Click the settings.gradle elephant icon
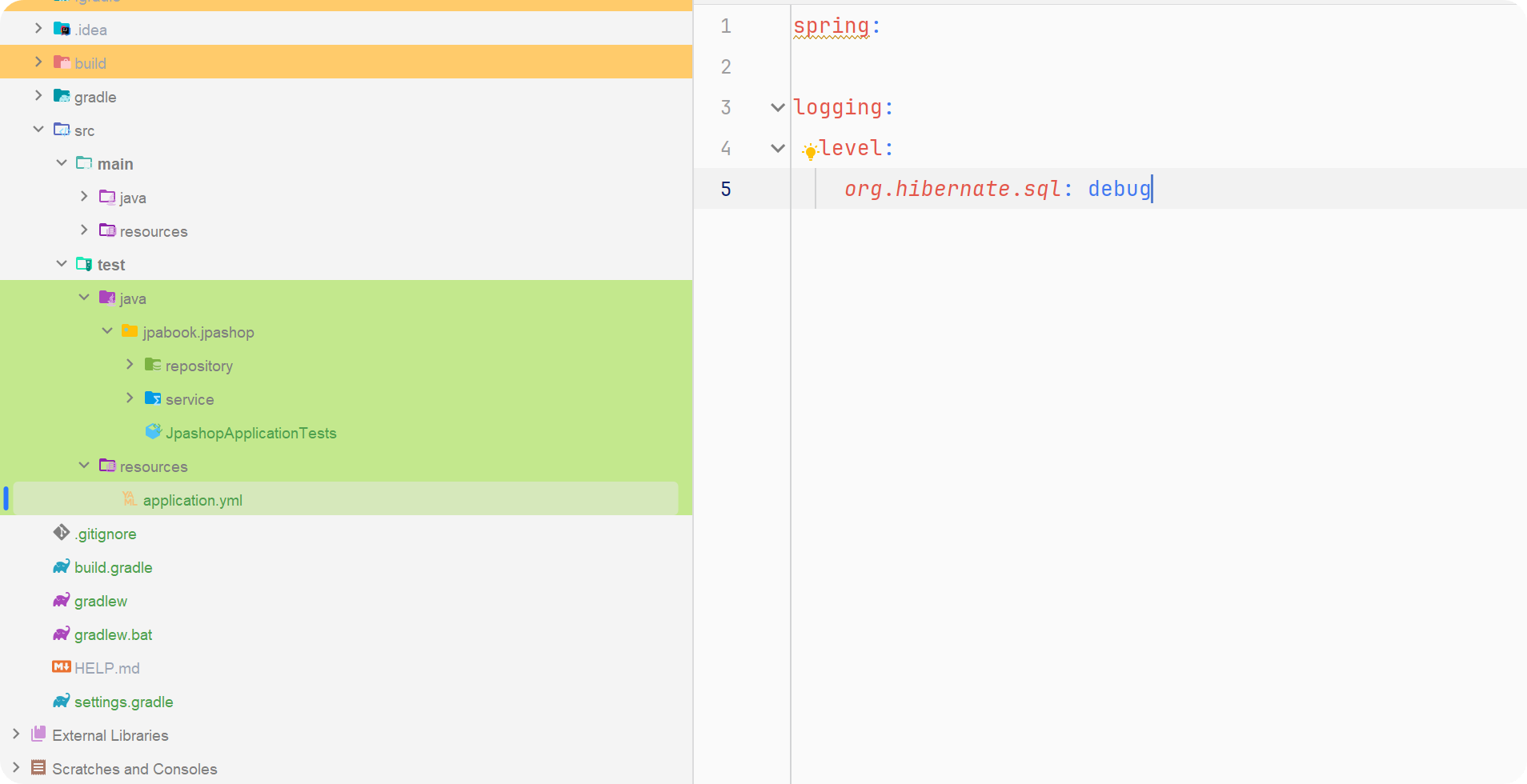Image resolution: width=1527 pixels, height=784 pixels. point(62,701)
